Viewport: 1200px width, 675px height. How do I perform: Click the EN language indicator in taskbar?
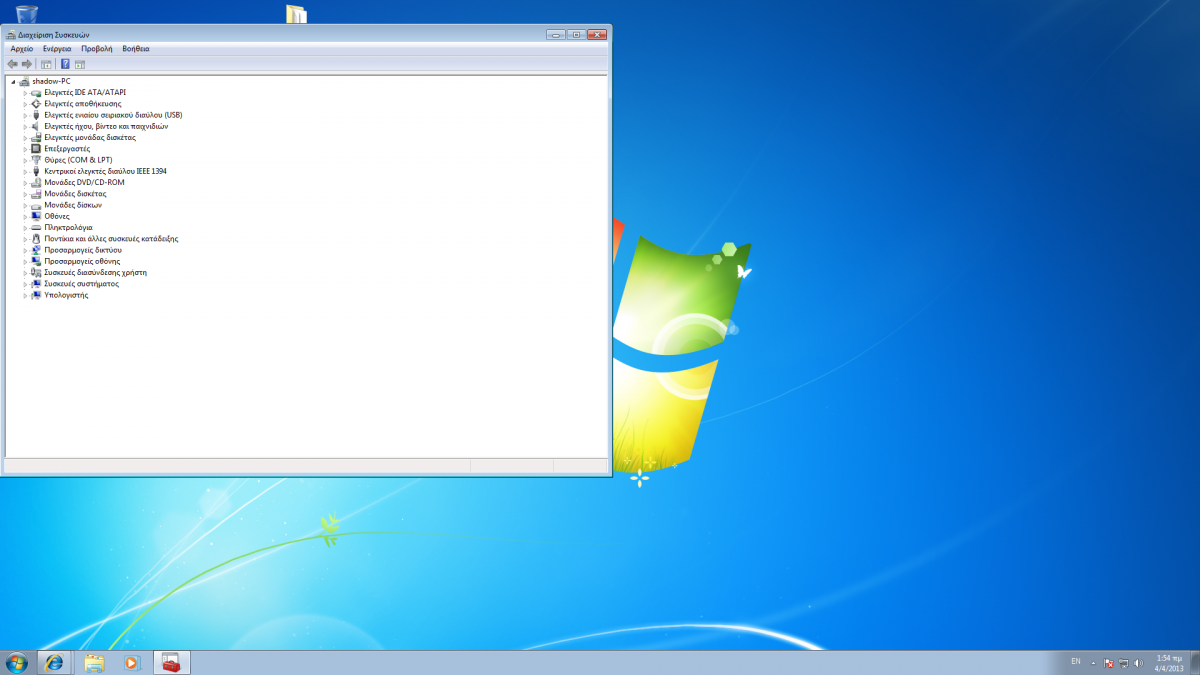tap(1076, 661)
